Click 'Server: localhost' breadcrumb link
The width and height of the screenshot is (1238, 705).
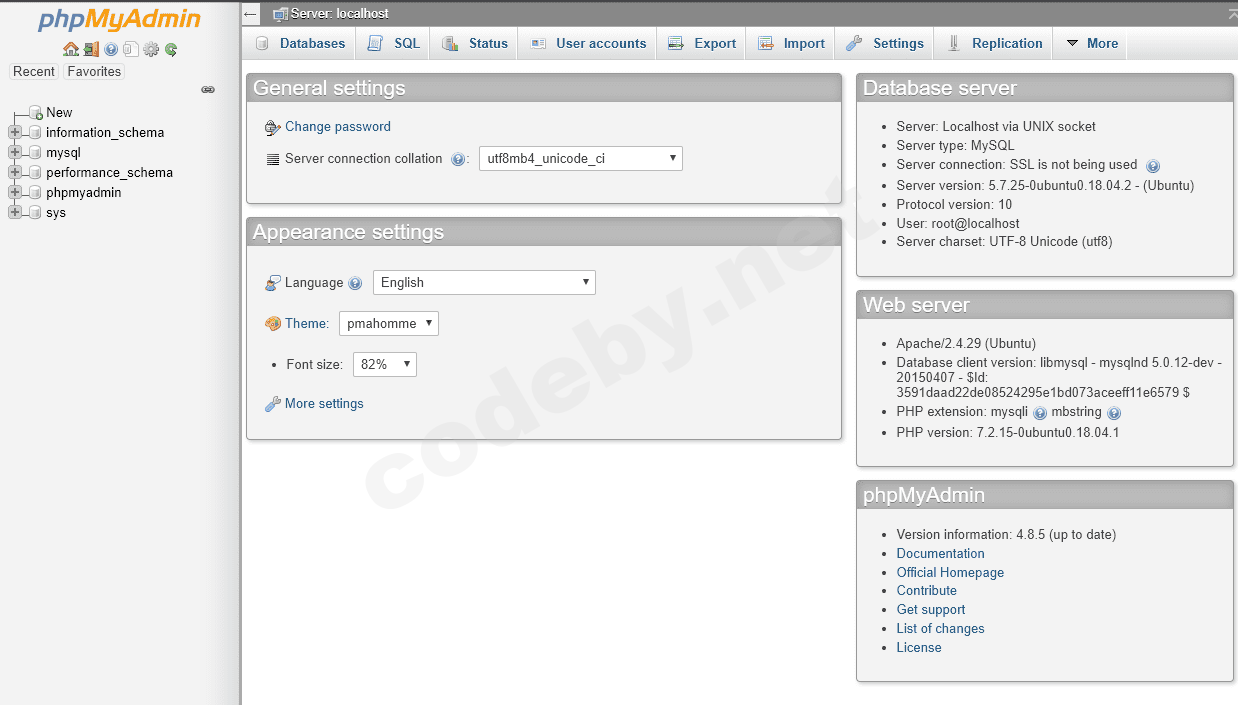pos(340,14)
